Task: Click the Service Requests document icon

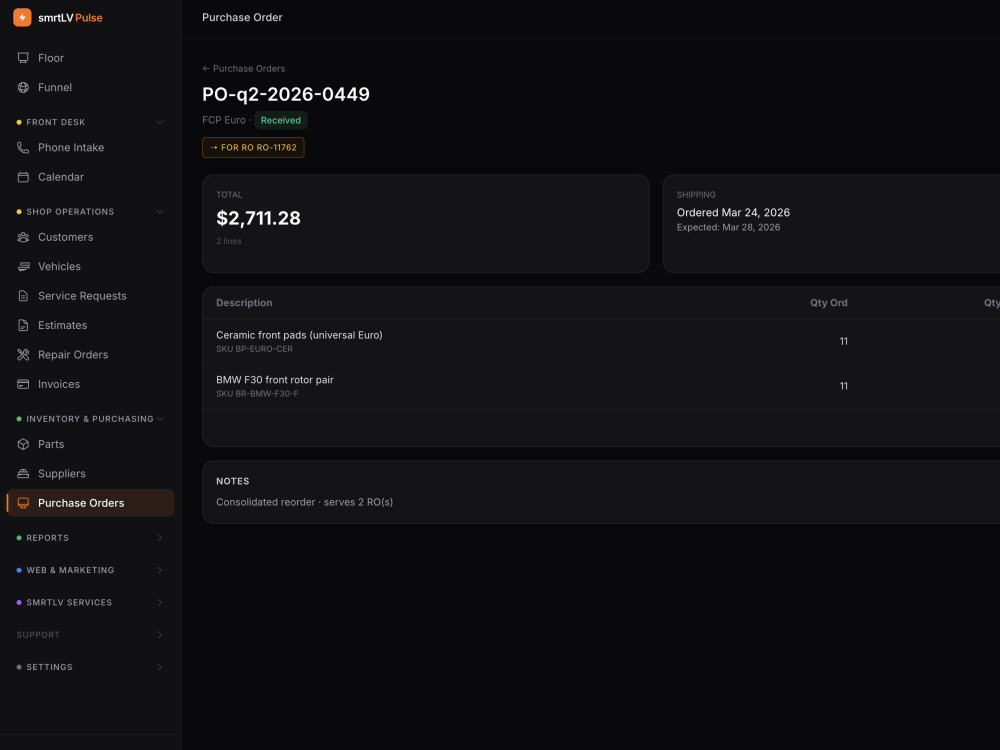Action: click(23, 295)
